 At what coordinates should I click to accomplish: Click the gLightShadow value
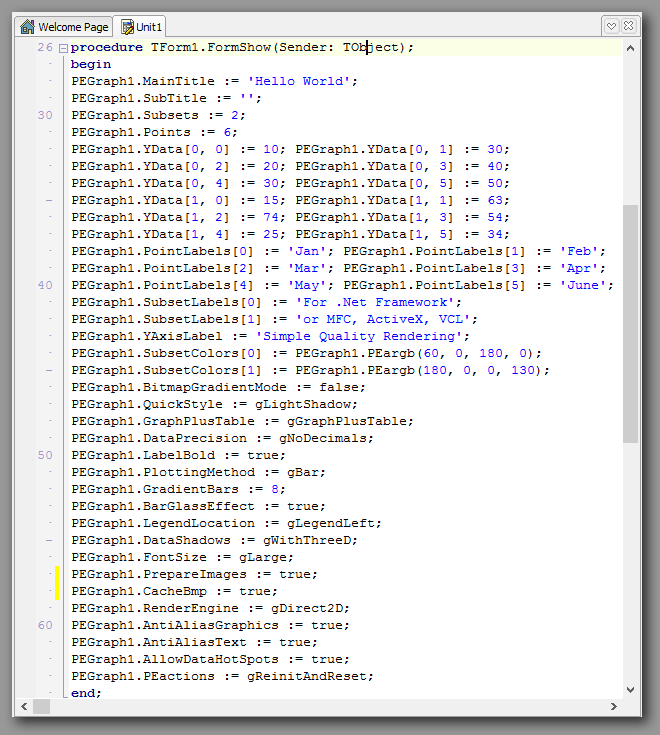point(303,404)
